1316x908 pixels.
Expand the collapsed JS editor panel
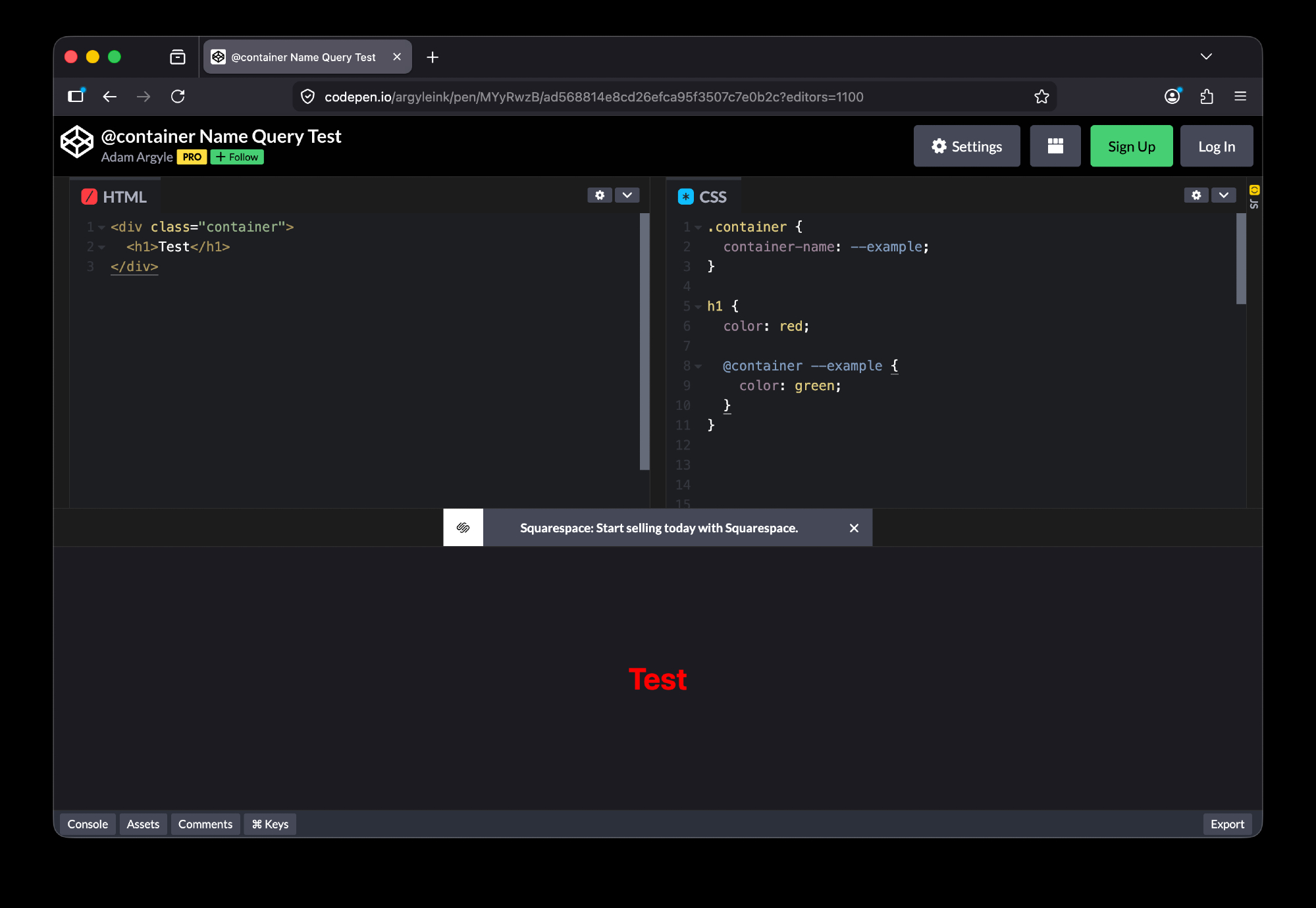coord(1254,197)
